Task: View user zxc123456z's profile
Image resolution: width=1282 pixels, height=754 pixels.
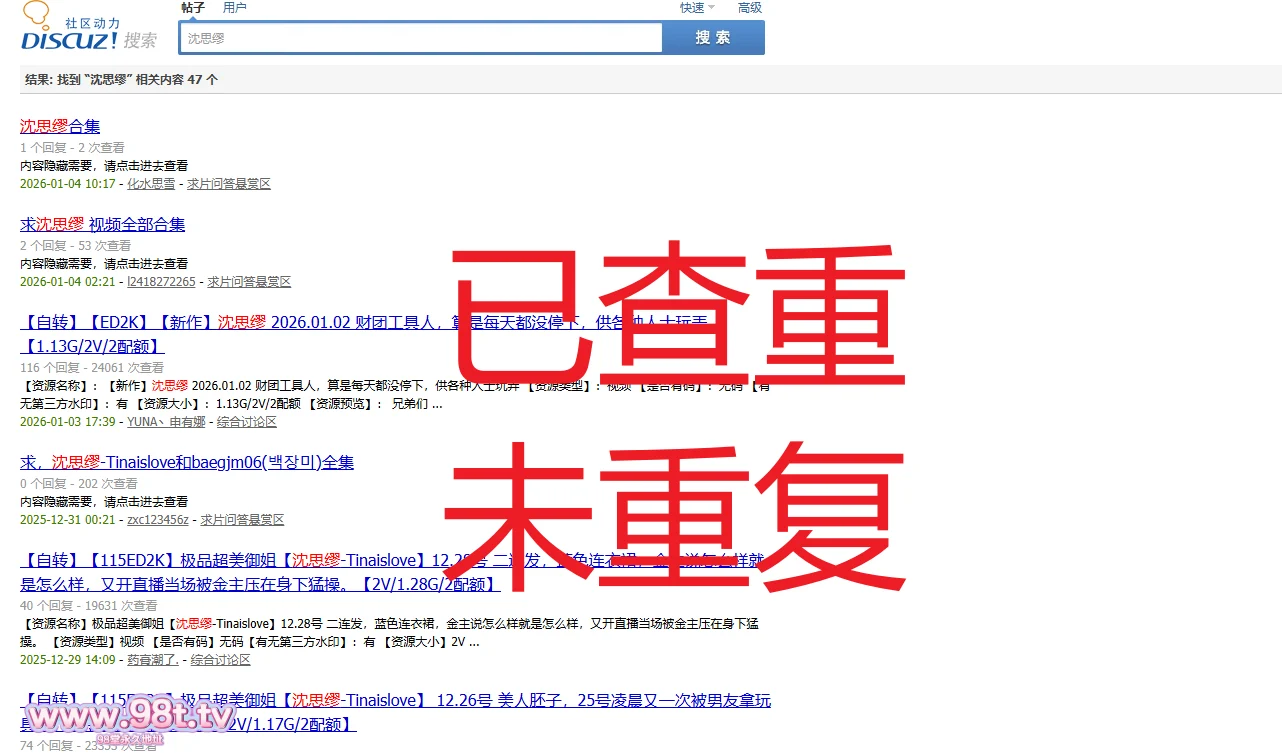Action: click(157, 520)
